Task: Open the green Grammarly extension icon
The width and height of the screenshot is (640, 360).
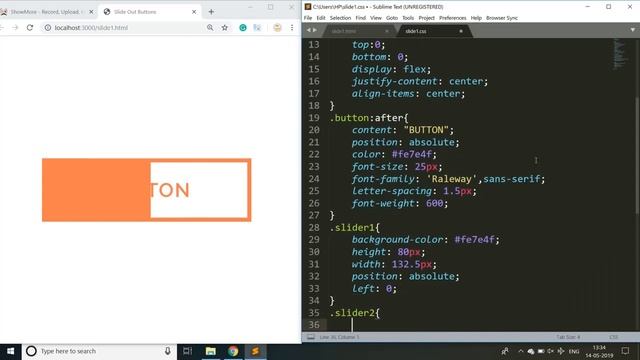Action: pos(243,28)
